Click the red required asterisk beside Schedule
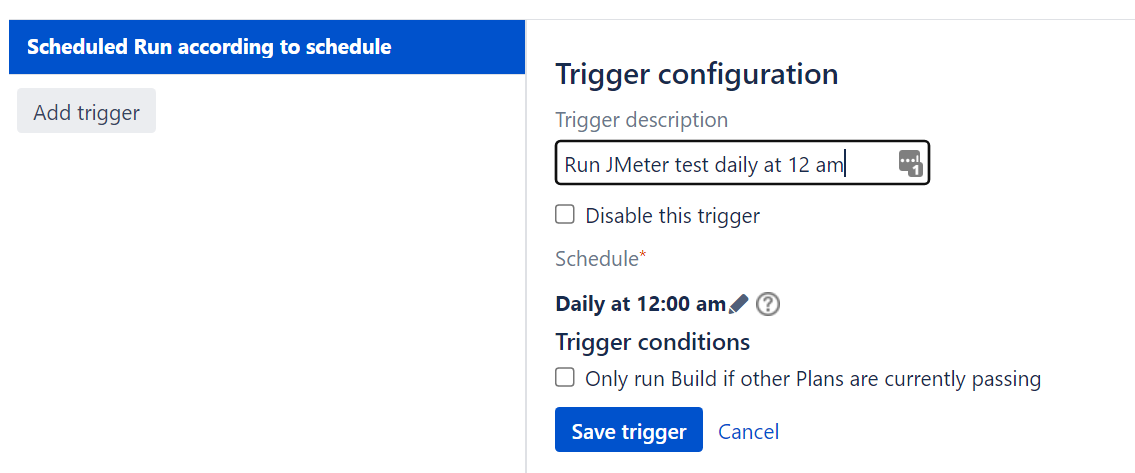This screenshot has height=473, width=1135. pyautogui.click(x=642, y=254)
